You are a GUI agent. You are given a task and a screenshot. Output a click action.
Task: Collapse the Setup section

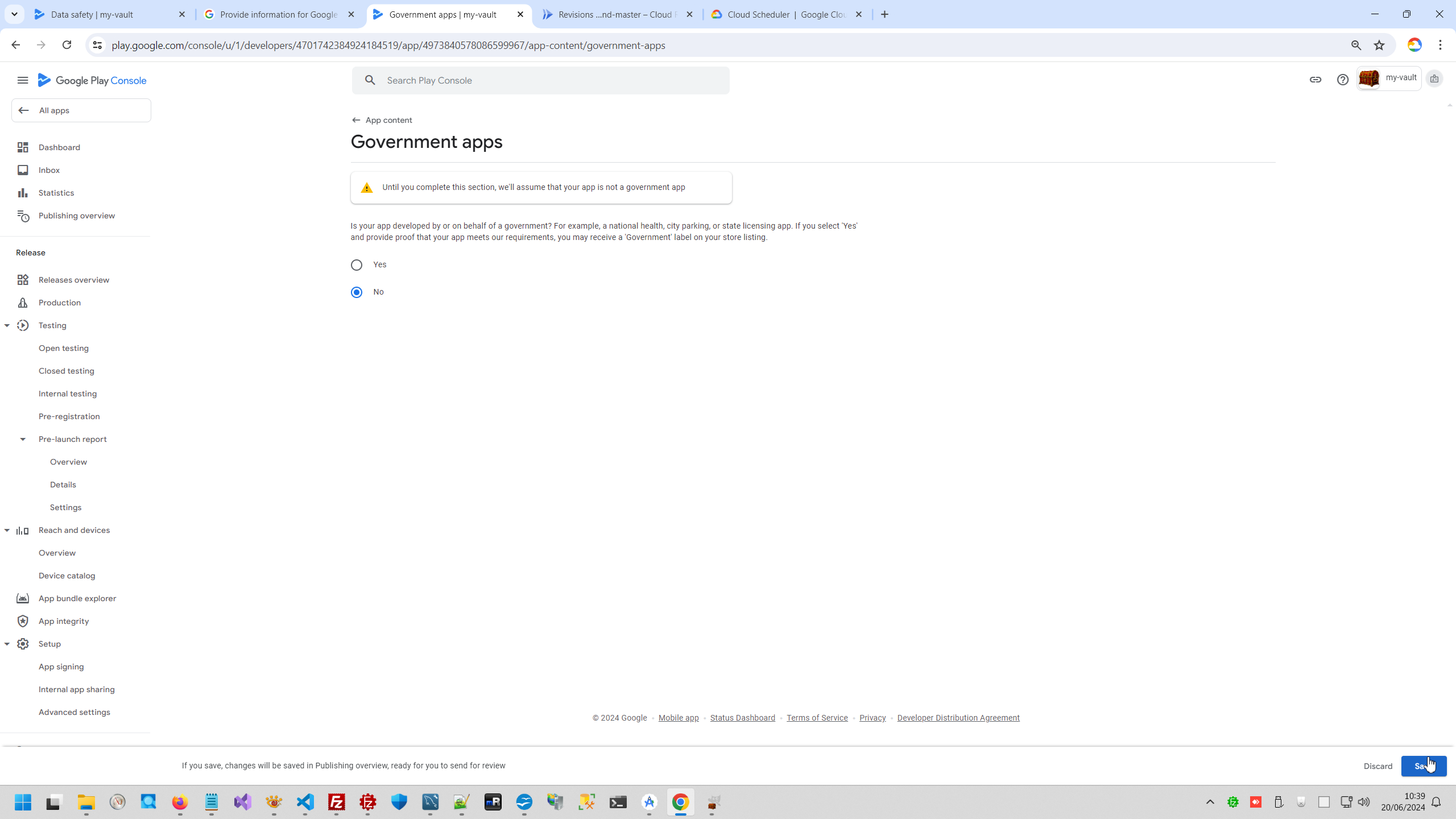tap(7, 644)
